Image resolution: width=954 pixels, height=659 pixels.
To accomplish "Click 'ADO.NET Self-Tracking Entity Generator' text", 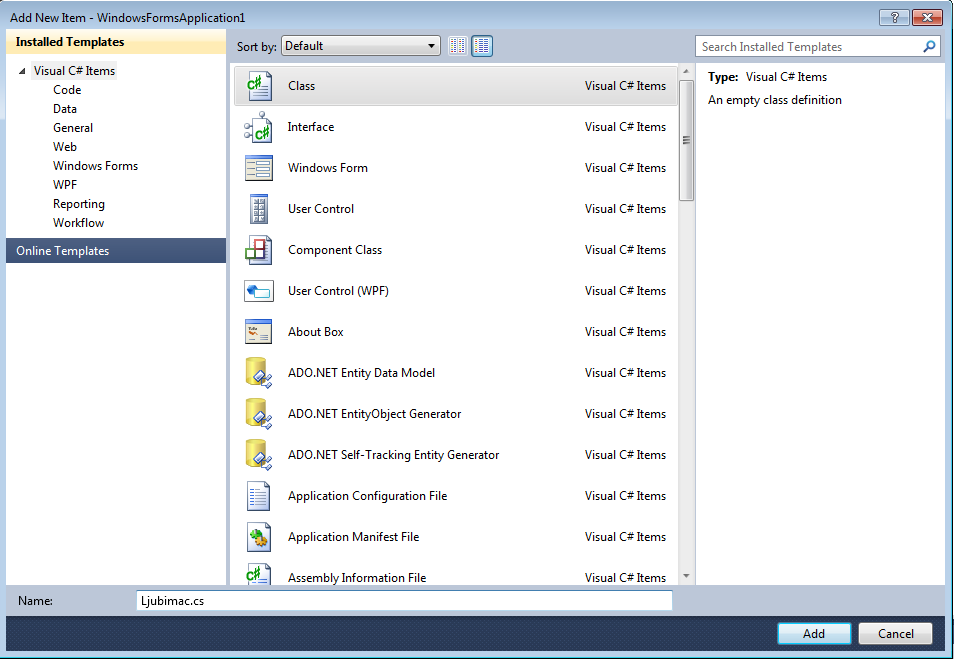I will pyautogui.click(x=394, y=455).
